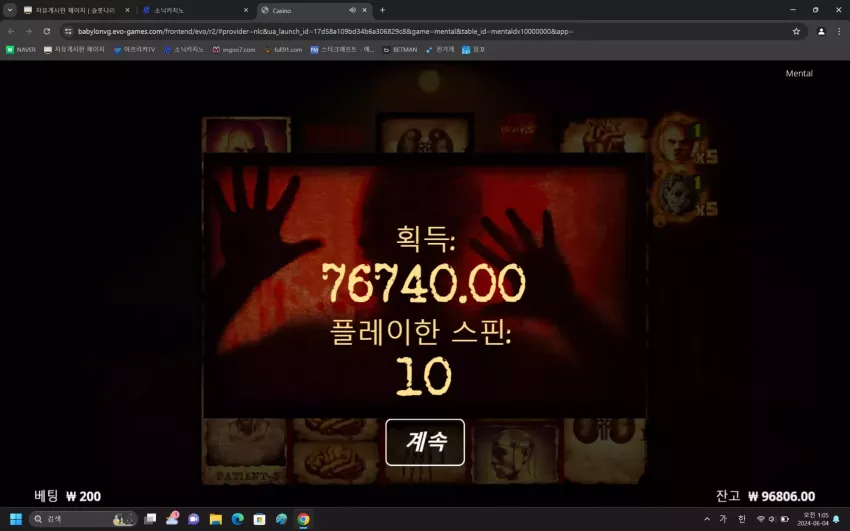Go back to the previous page
Image resolution: width=850 pixels, height=531 pixels.
[11, 31]
